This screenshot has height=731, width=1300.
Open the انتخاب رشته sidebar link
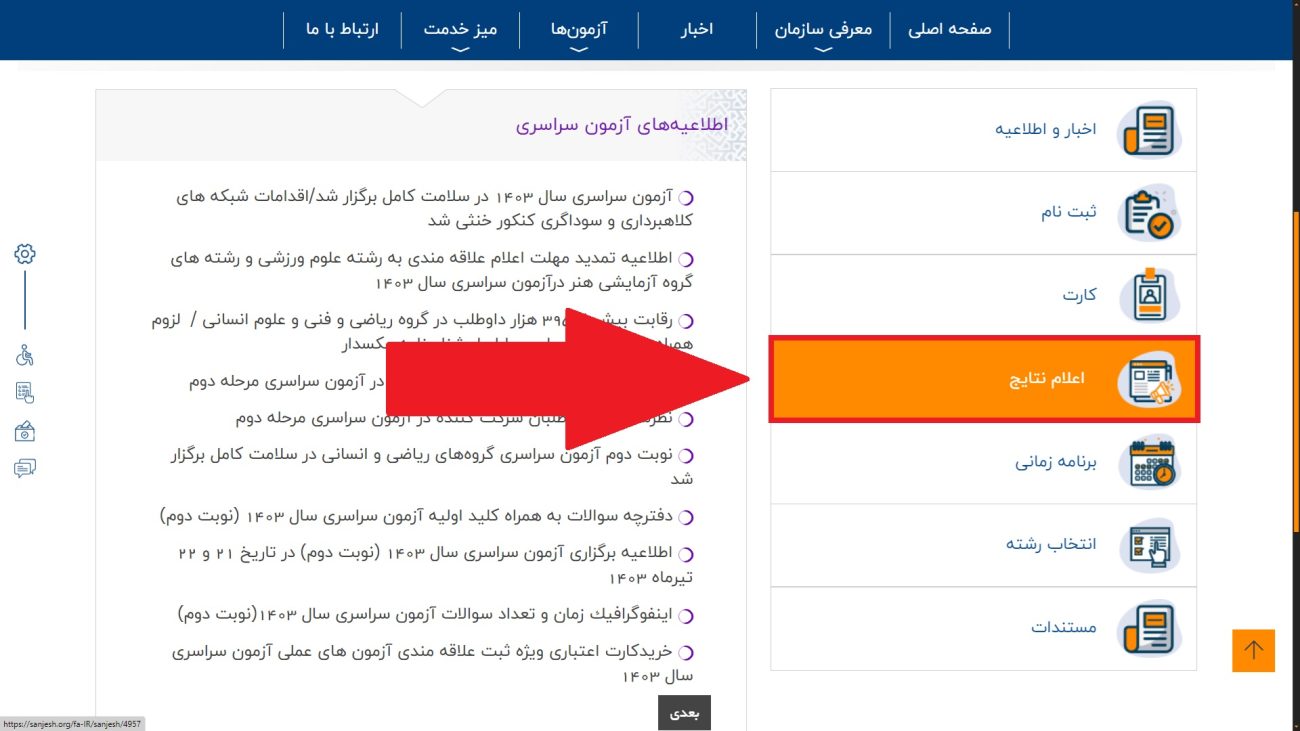pos(984,545)
